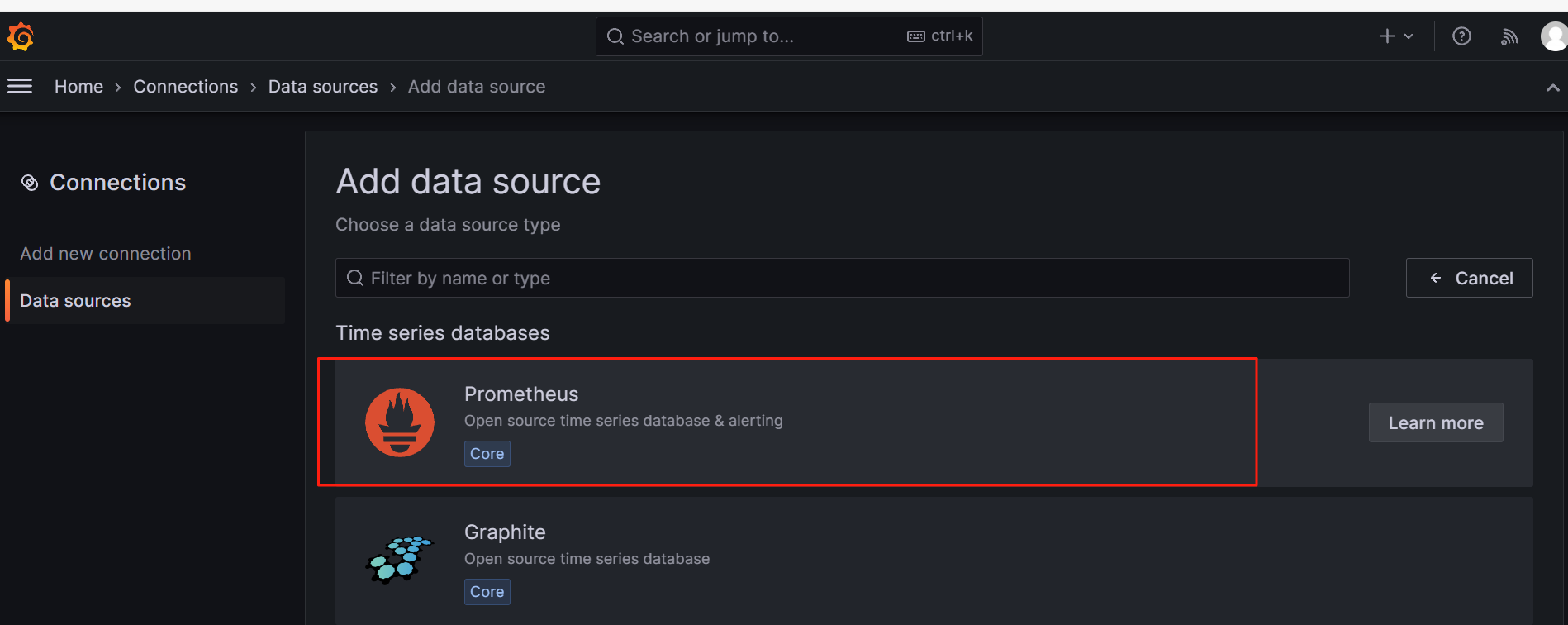Go to Home breadcrumb
Image resolution: width=1568 pixels, height=625 pixels.
pyautogui.click(x=78, y=87)
